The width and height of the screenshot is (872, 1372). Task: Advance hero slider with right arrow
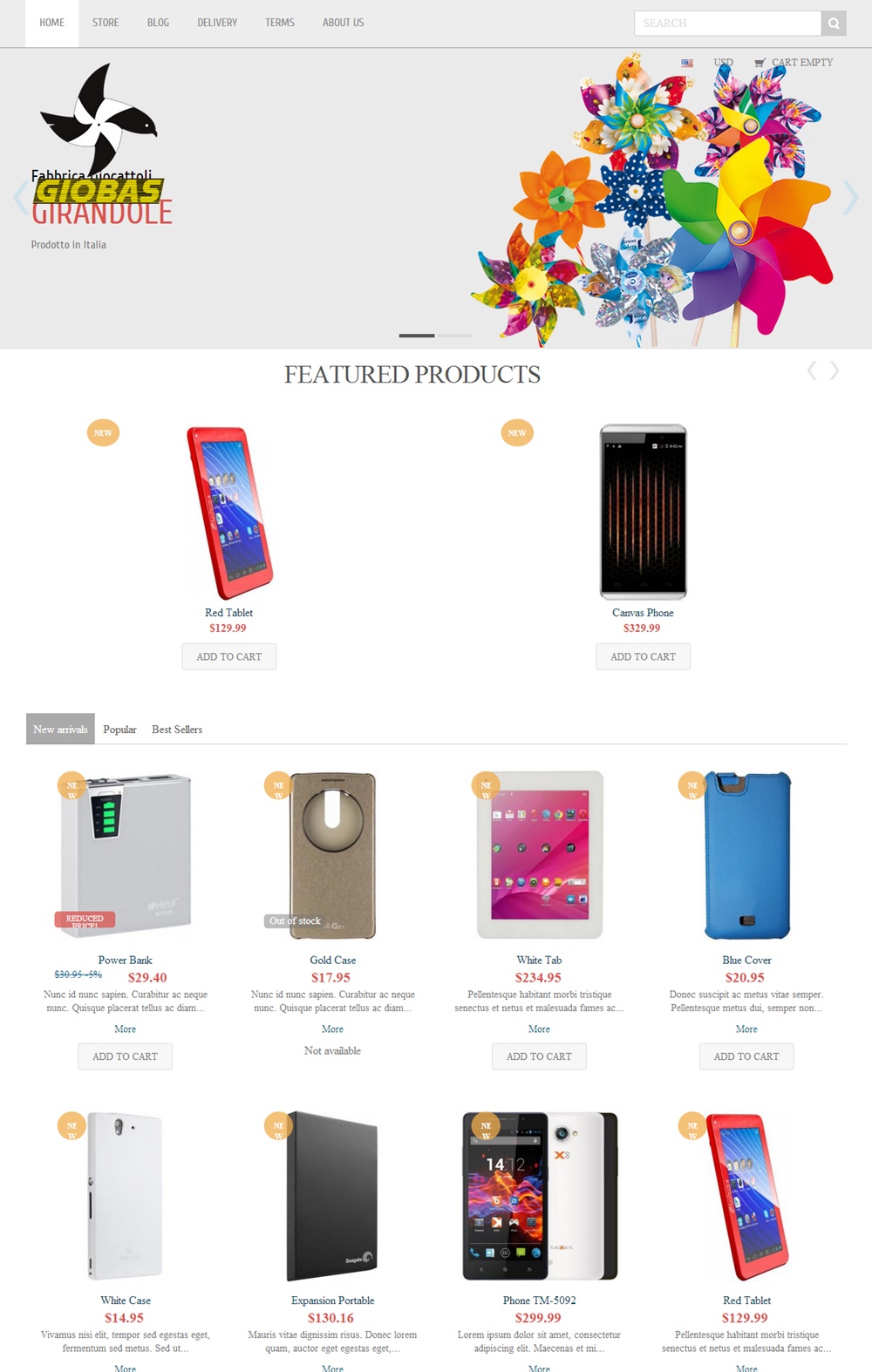pyautogui.click(x=850, y=198)
